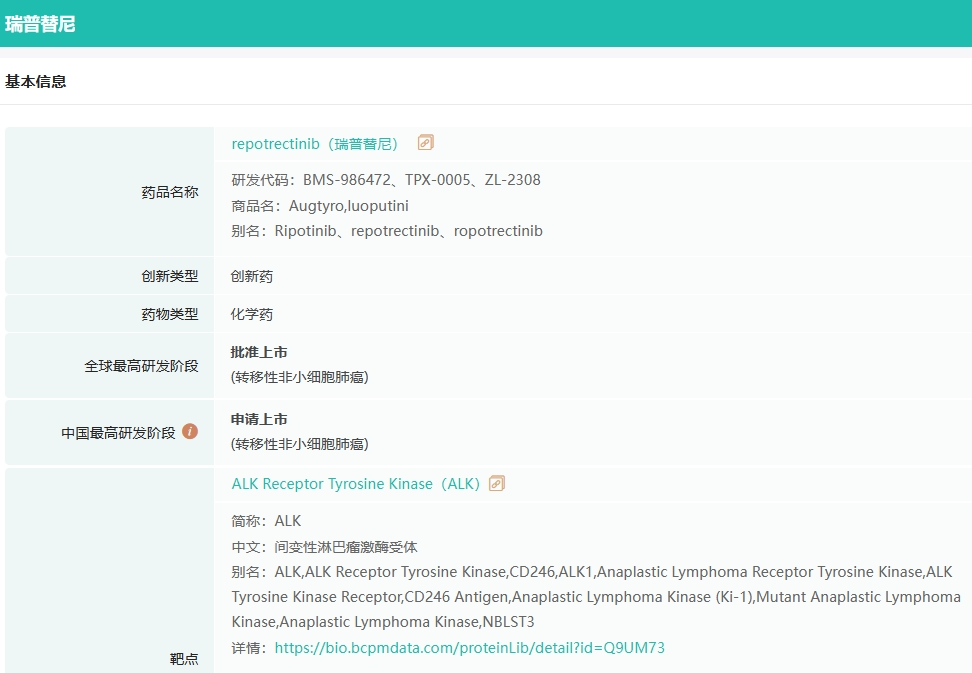Click the link icon beside repotrectinib（瑞普替尼）

[426, 143]
